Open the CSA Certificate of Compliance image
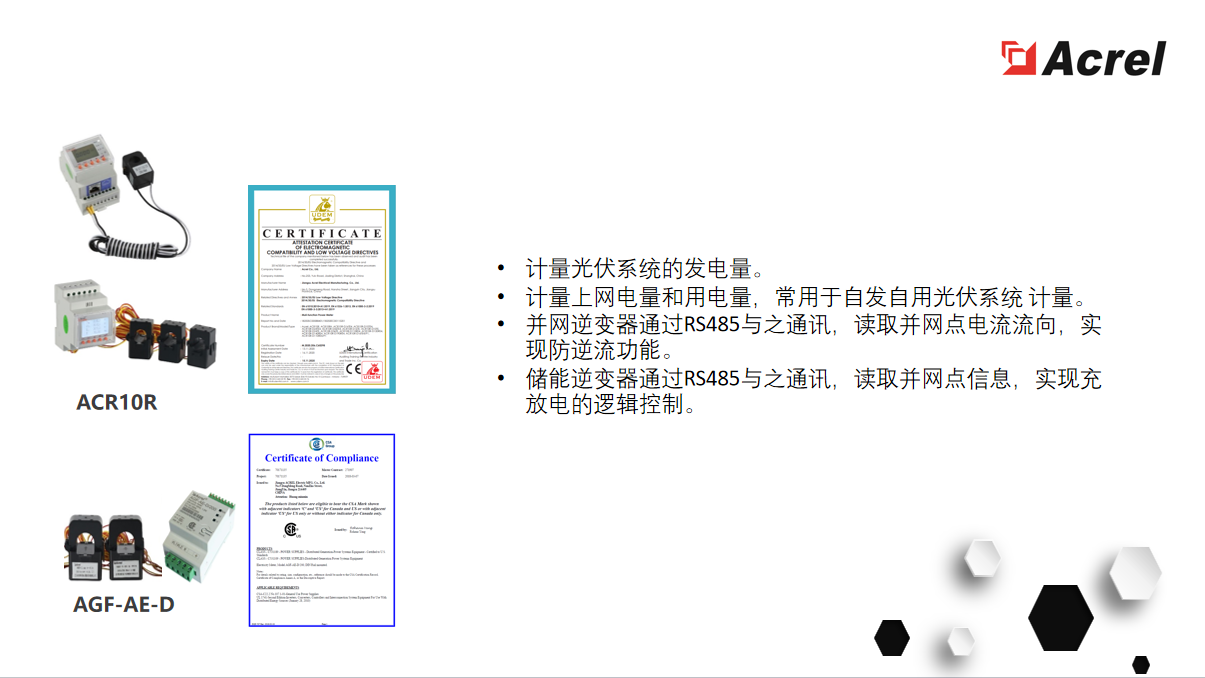This screenshot has height=678, width=1205. [322, 530]
